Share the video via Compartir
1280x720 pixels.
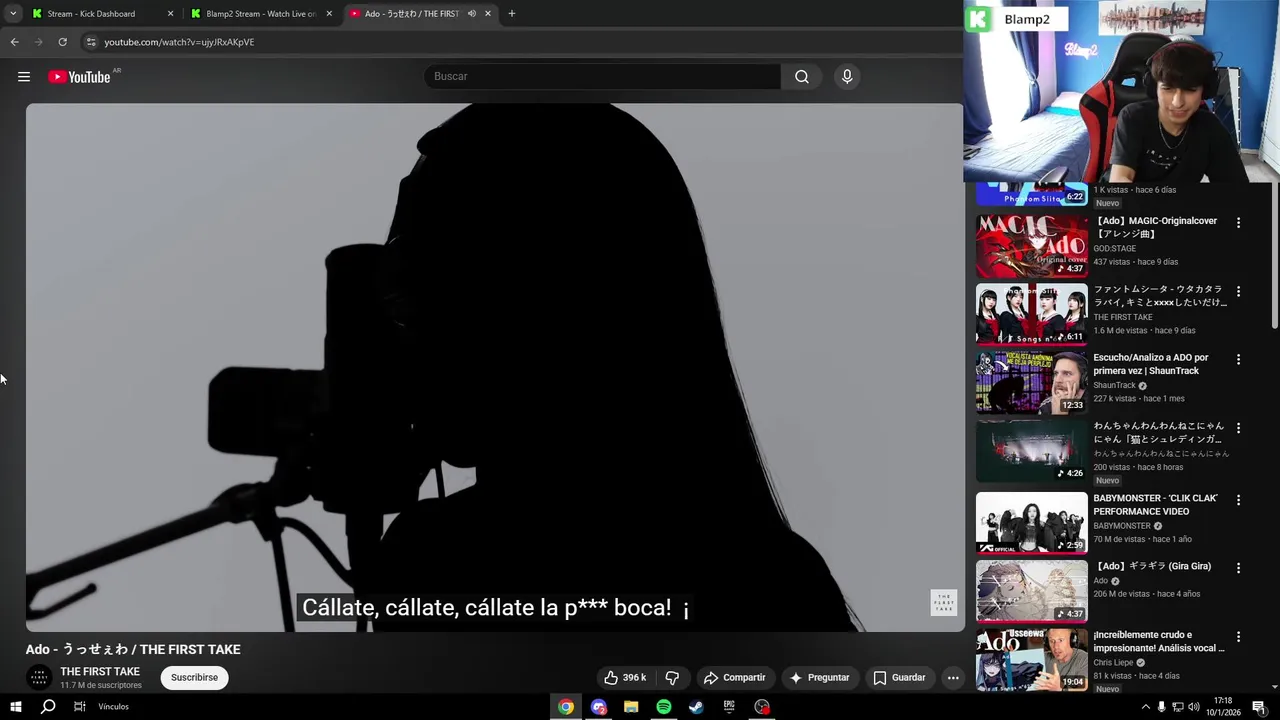click(734, 677)
